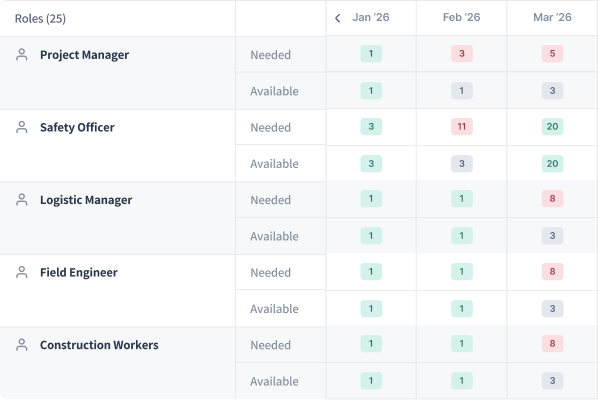Viewport: 598px width, 400px height.
Task: Open the Safety Officer role row
Action: [x=117, y=145]
